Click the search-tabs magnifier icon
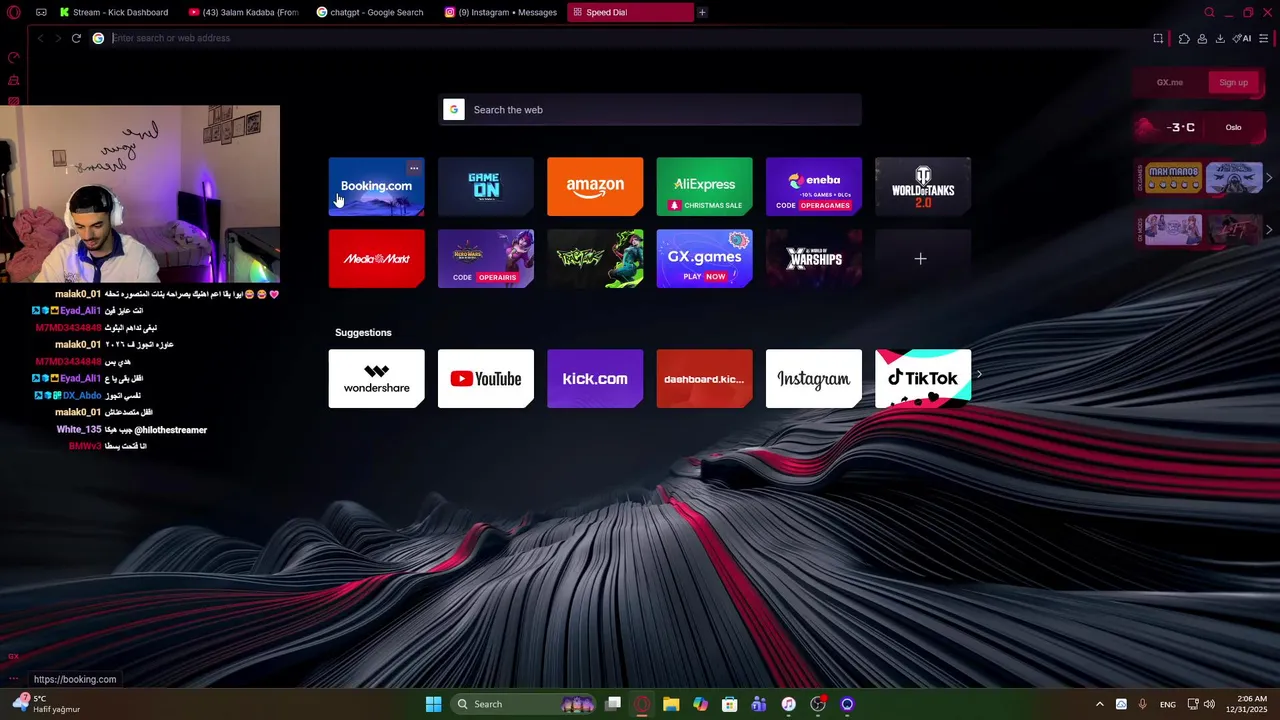Image resolution: width=1280 pixels, height=720 pixels. tap(1209, 12)
